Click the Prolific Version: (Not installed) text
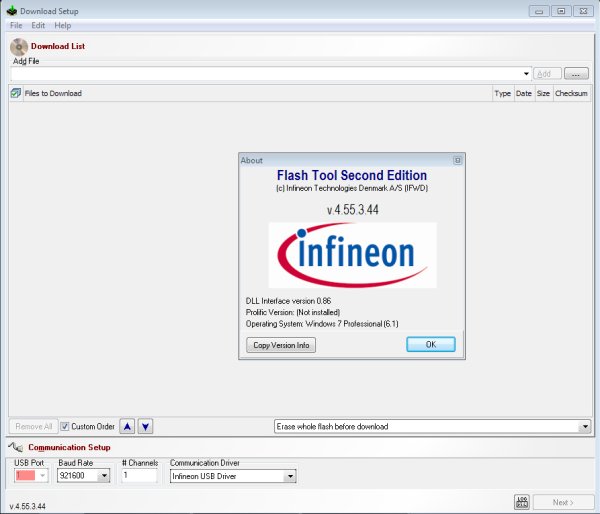The image size is (600, 514). tap(293, 312)
